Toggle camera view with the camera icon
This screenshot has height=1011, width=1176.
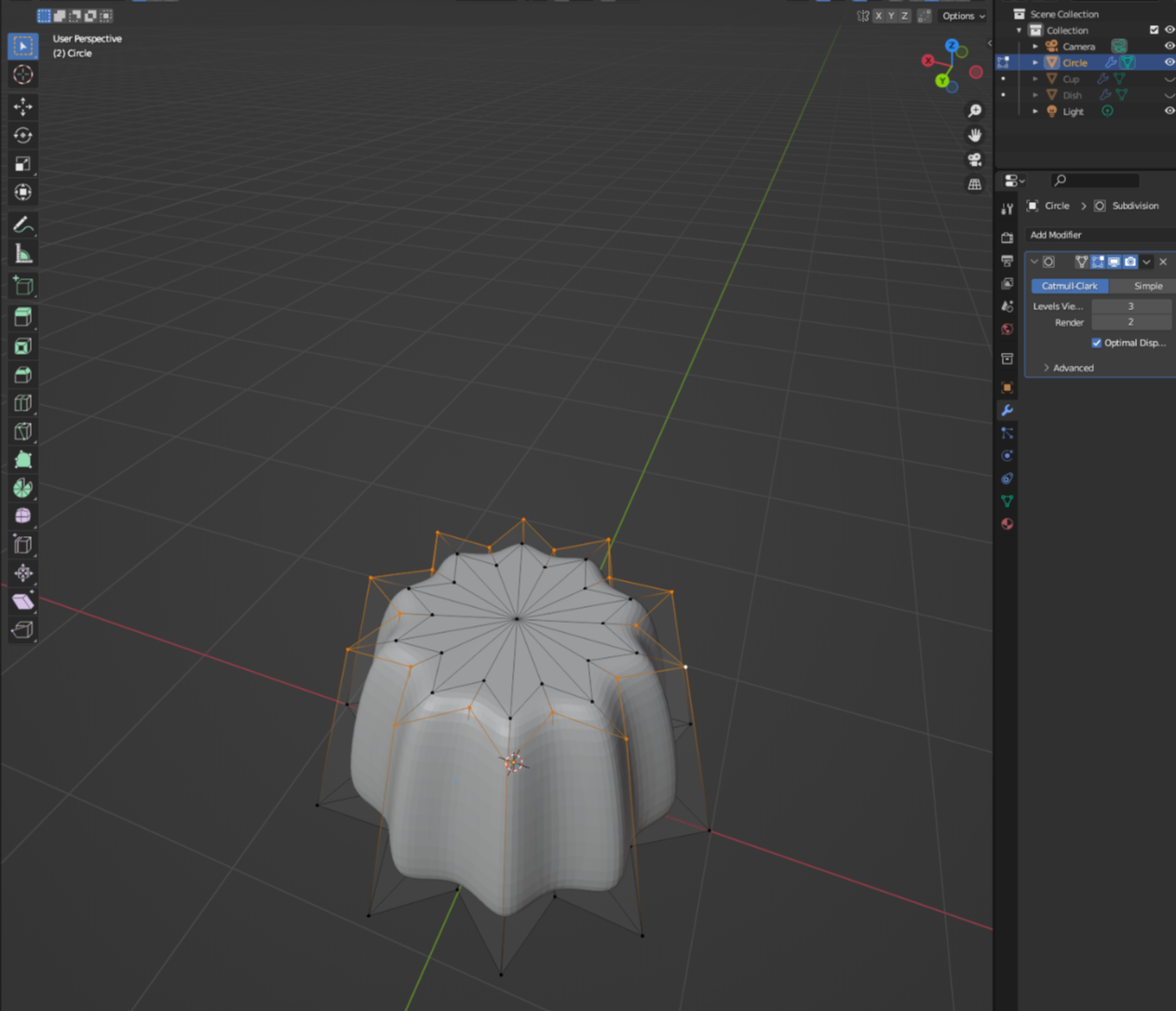tap(975, 159)
